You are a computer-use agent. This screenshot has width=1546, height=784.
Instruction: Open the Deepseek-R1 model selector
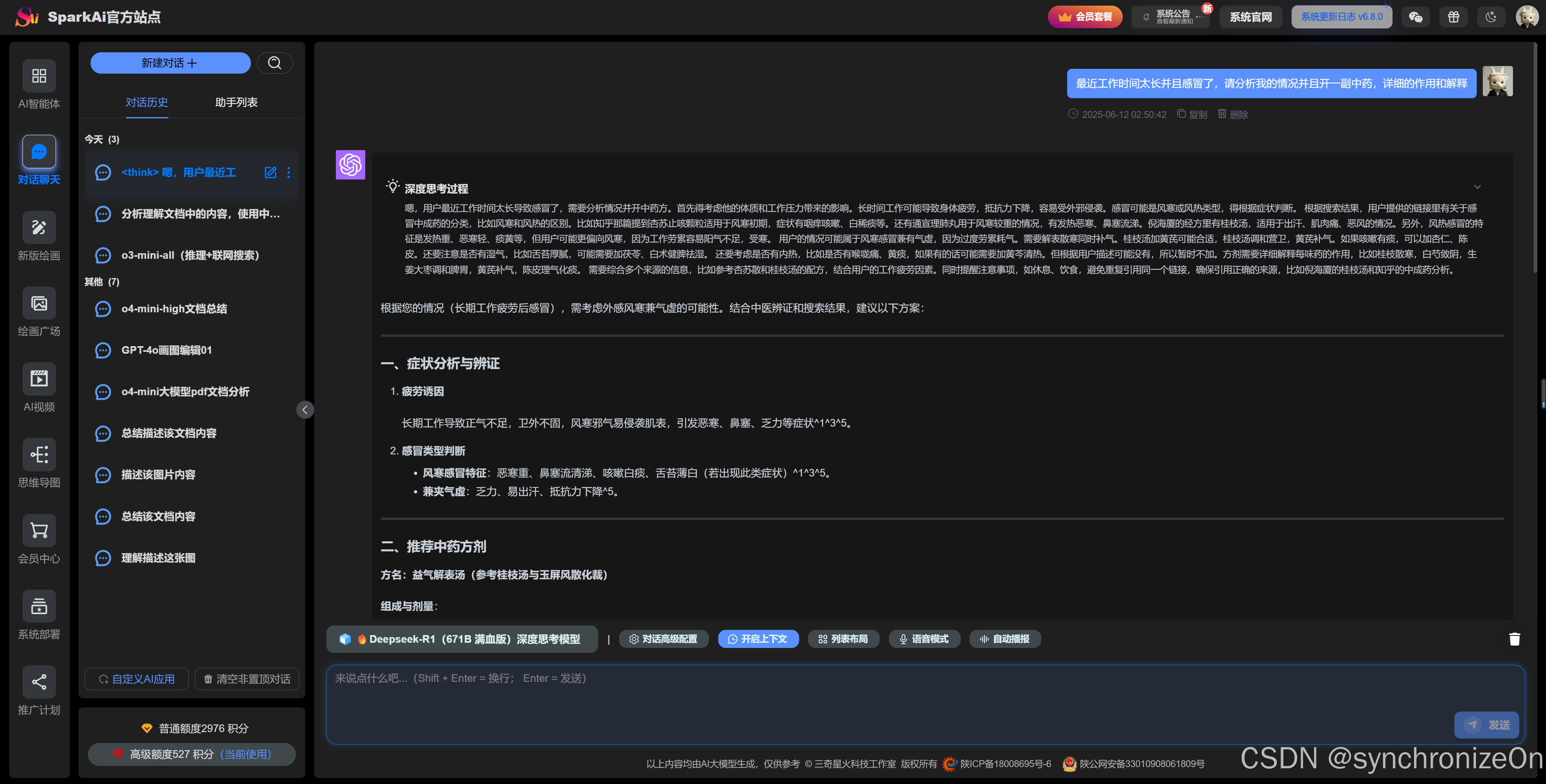pyautogui.click(x=462, y=639)
